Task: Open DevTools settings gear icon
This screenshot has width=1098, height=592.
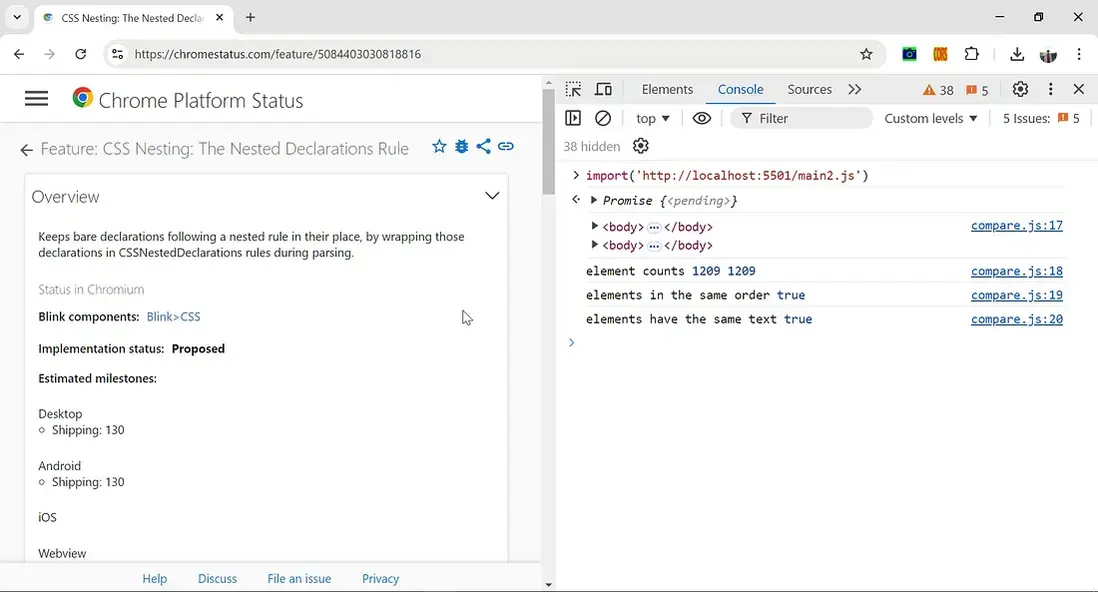Action: (x=1020, y=89)
